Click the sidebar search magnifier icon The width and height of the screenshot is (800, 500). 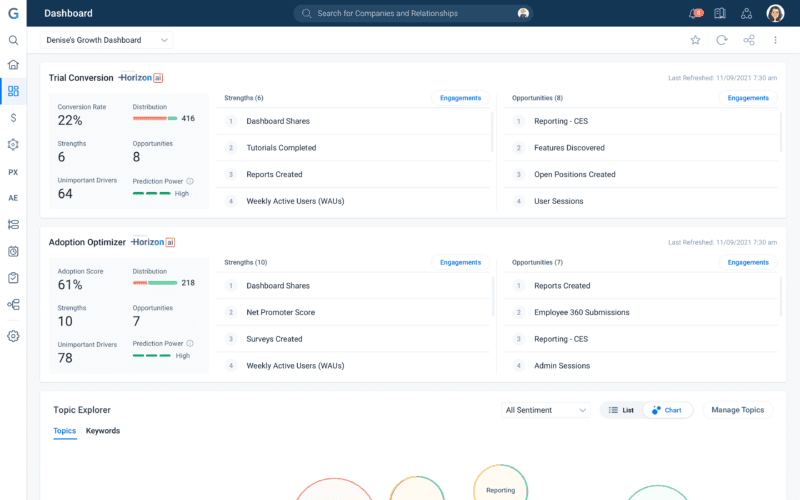[13, 40]
